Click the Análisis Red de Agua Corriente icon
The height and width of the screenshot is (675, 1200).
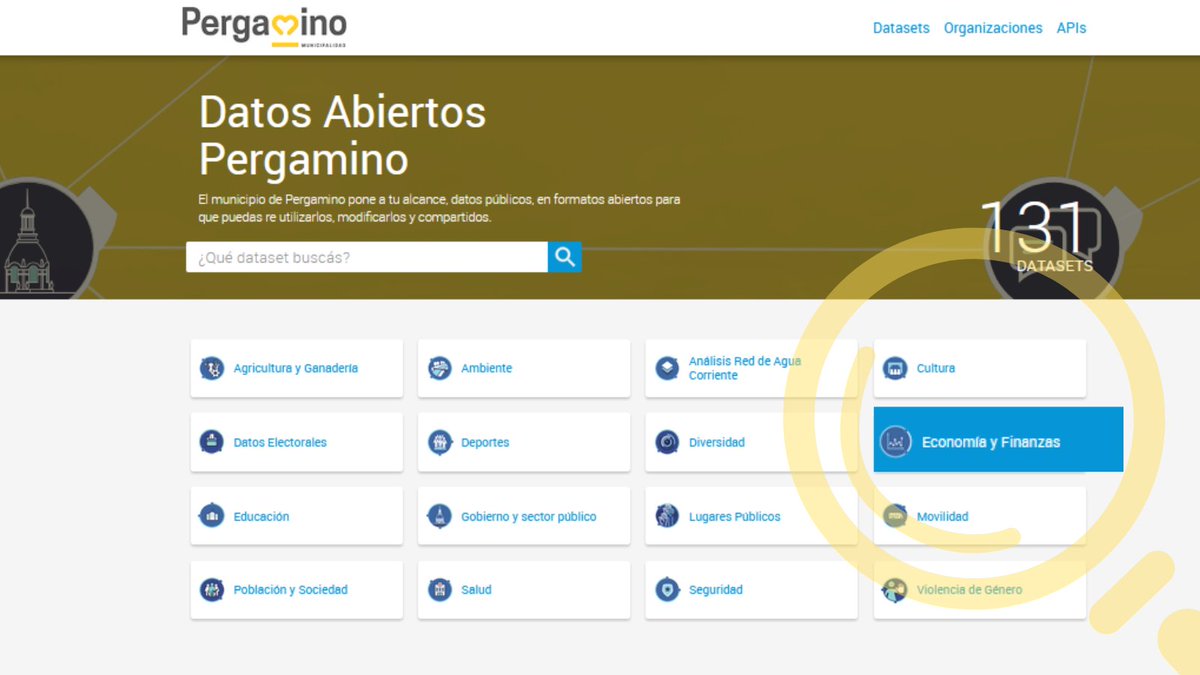[x=667, y=367]
